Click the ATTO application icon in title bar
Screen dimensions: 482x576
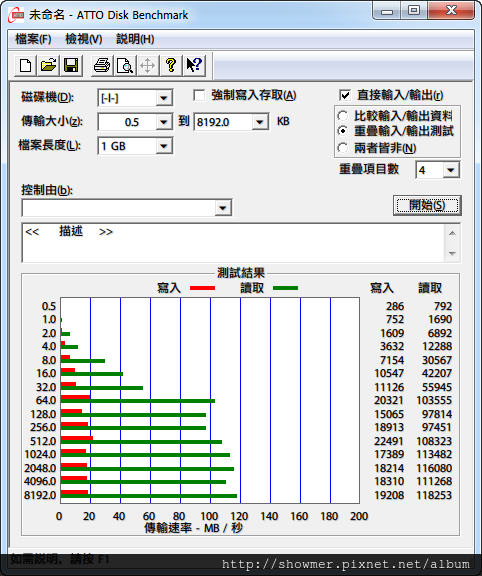point(16,15)
